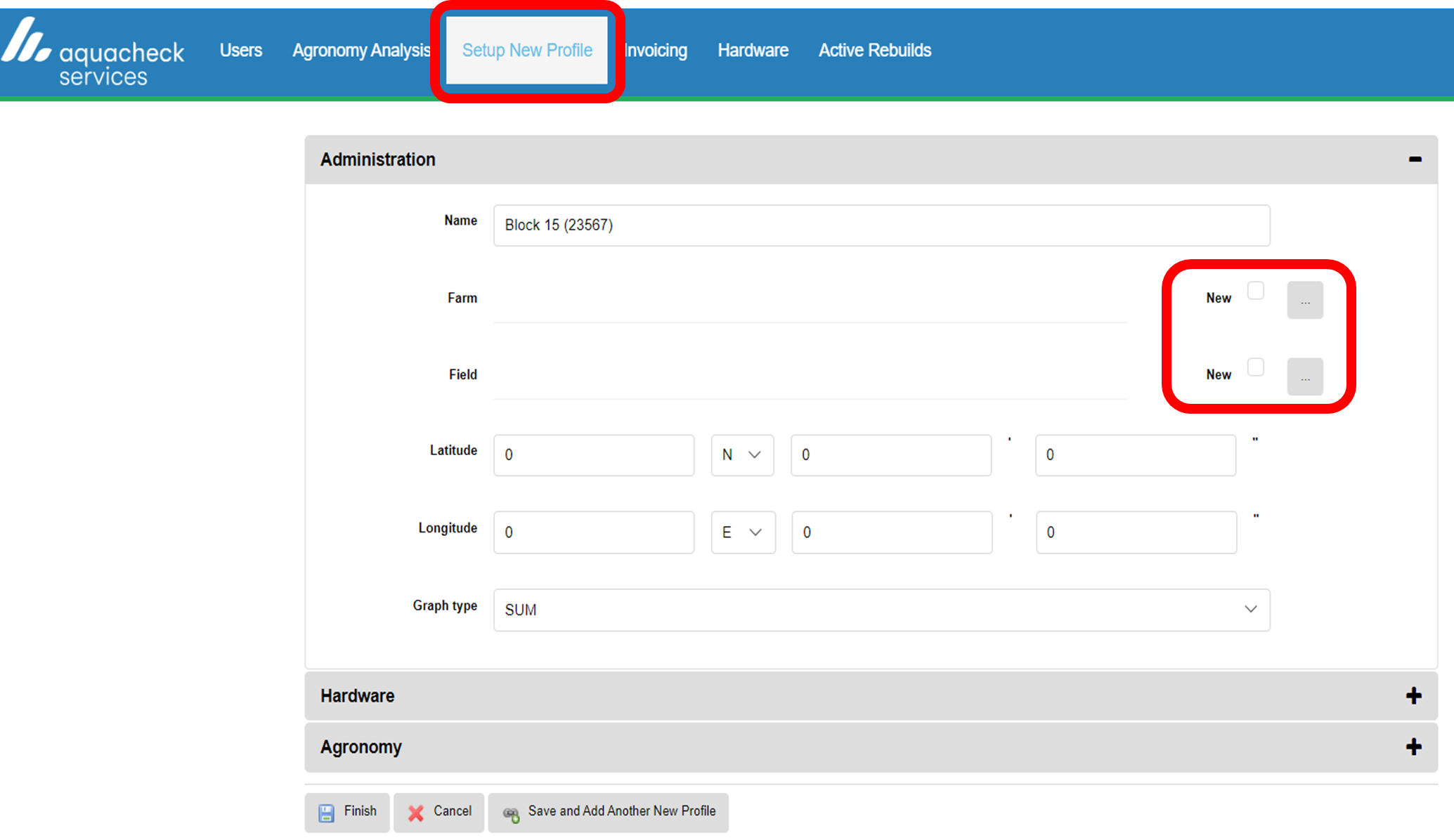Click the Latitude seconds input field

coord(1136,455)
